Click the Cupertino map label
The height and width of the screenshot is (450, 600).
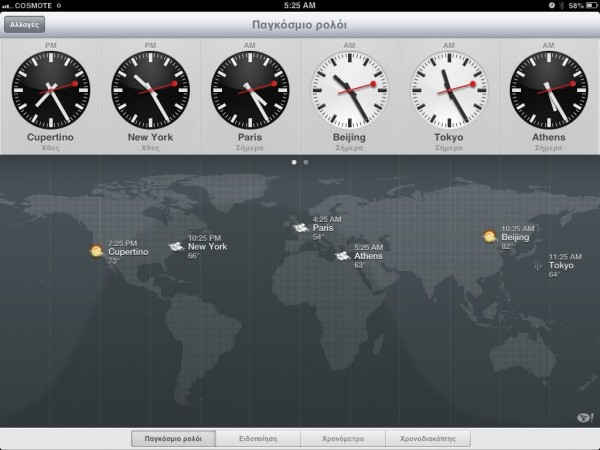(128, 252)
